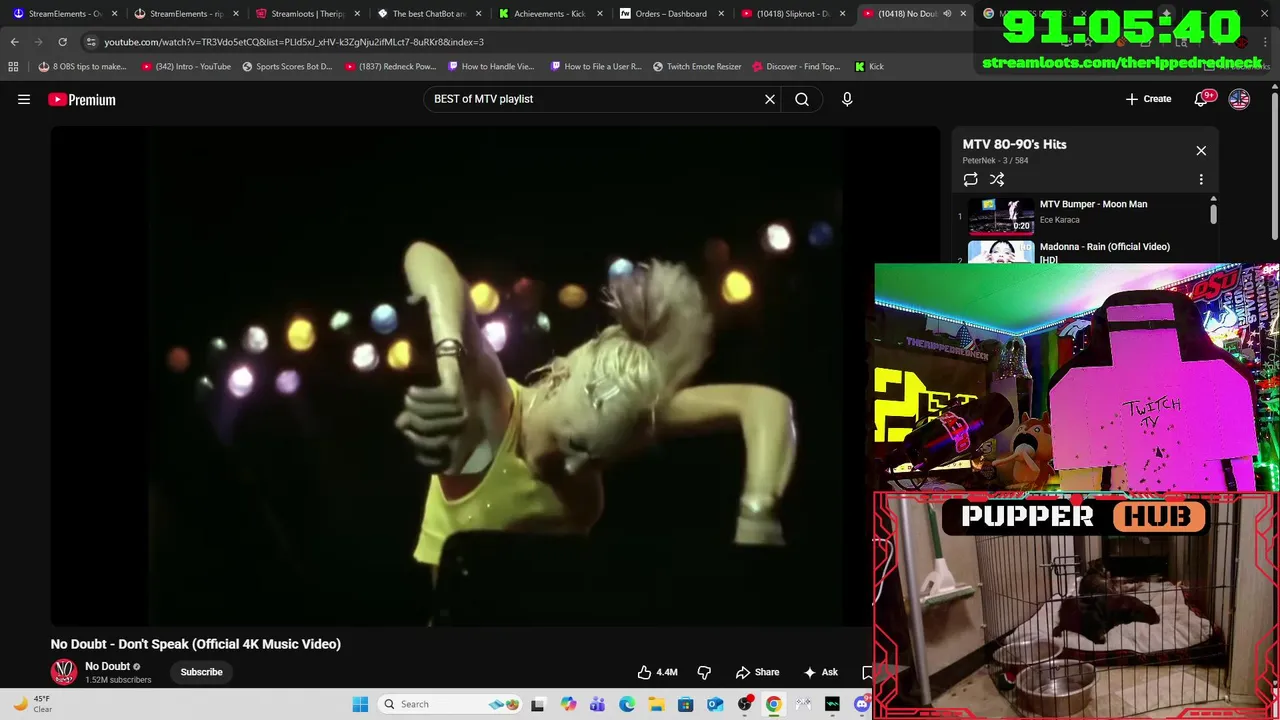Launch Copilot from the taskbar
Image resolution: width=1280 pixels, height=720 pixels.
pos(568,704)
